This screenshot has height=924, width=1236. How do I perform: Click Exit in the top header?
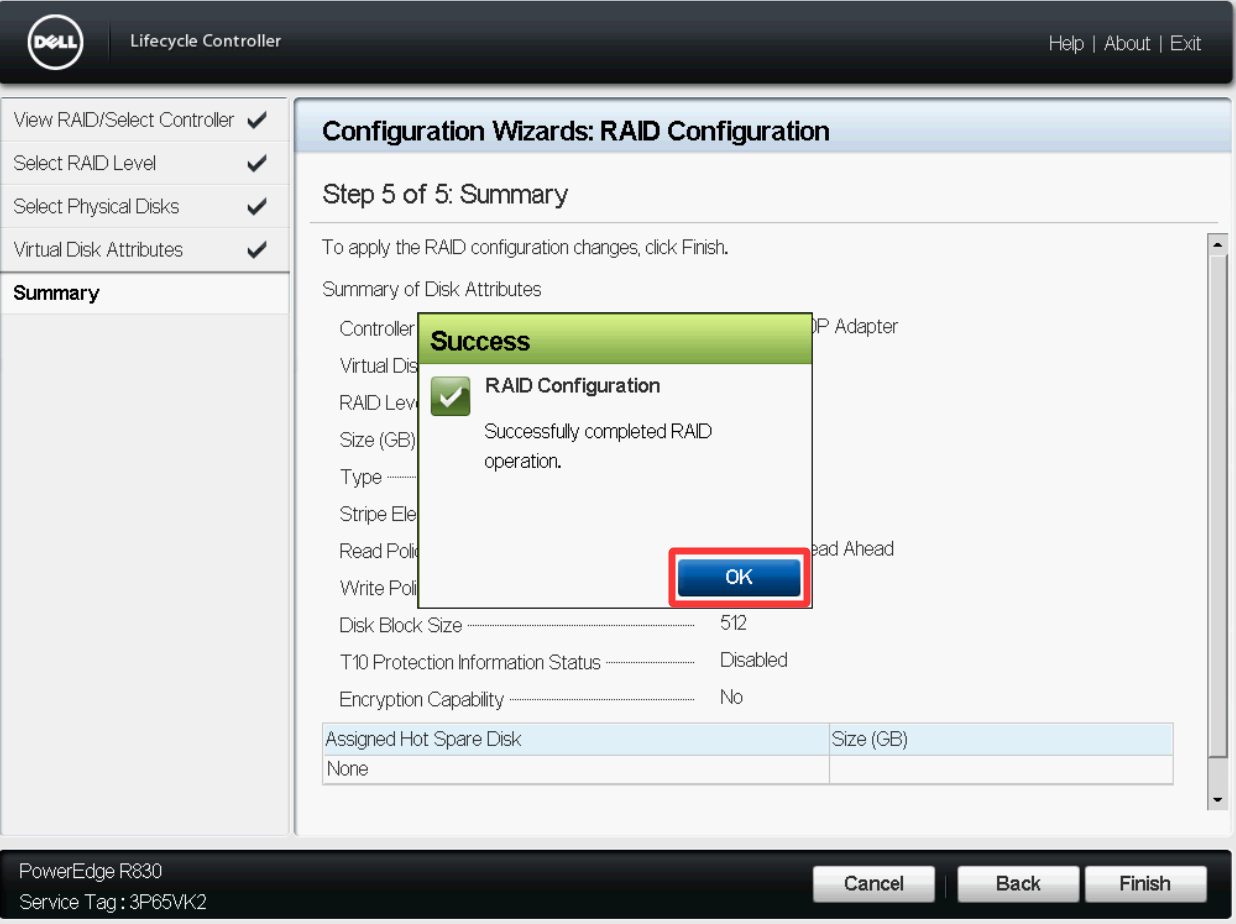coord(1185,43)
